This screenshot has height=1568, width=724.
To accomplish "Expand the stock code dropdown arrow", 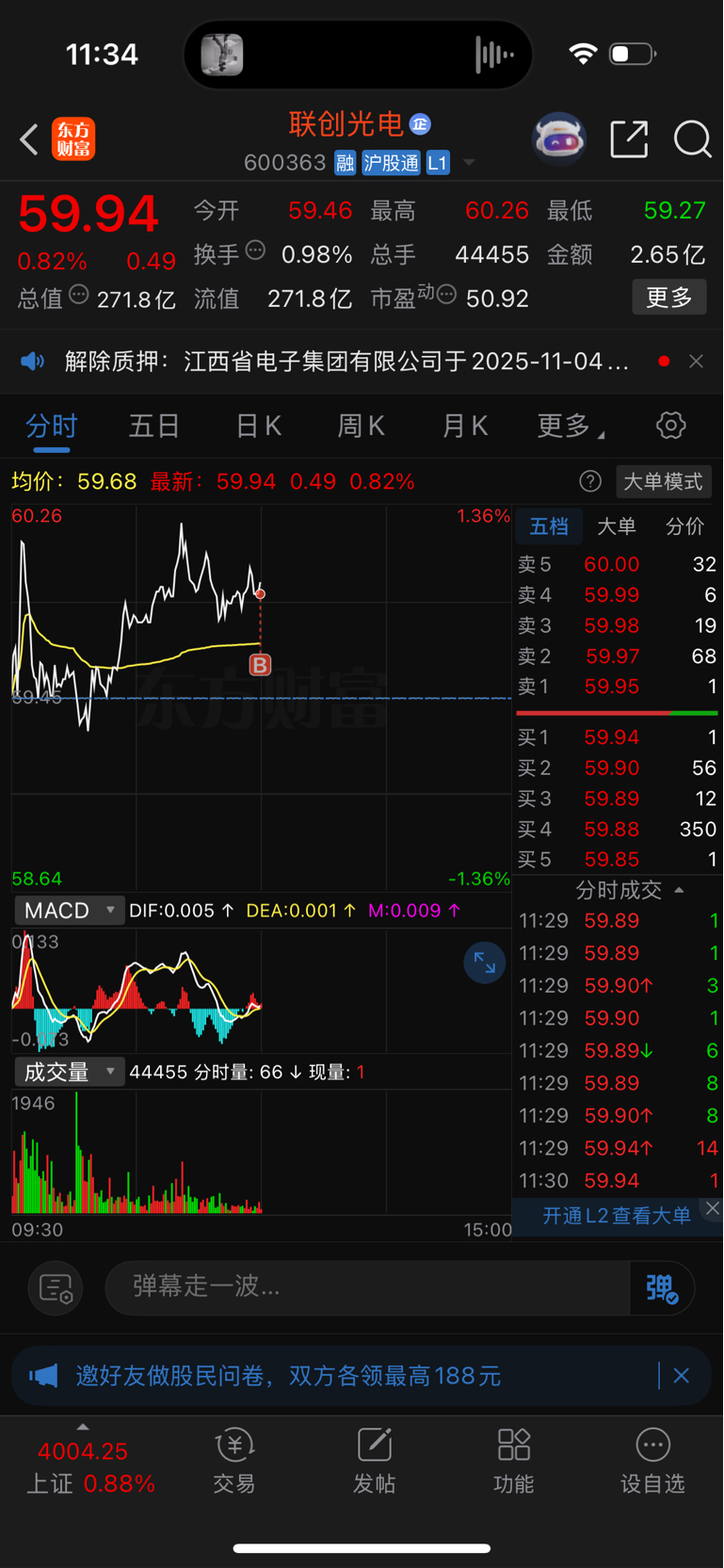I will pyautogui.click(x=468, y=163).
